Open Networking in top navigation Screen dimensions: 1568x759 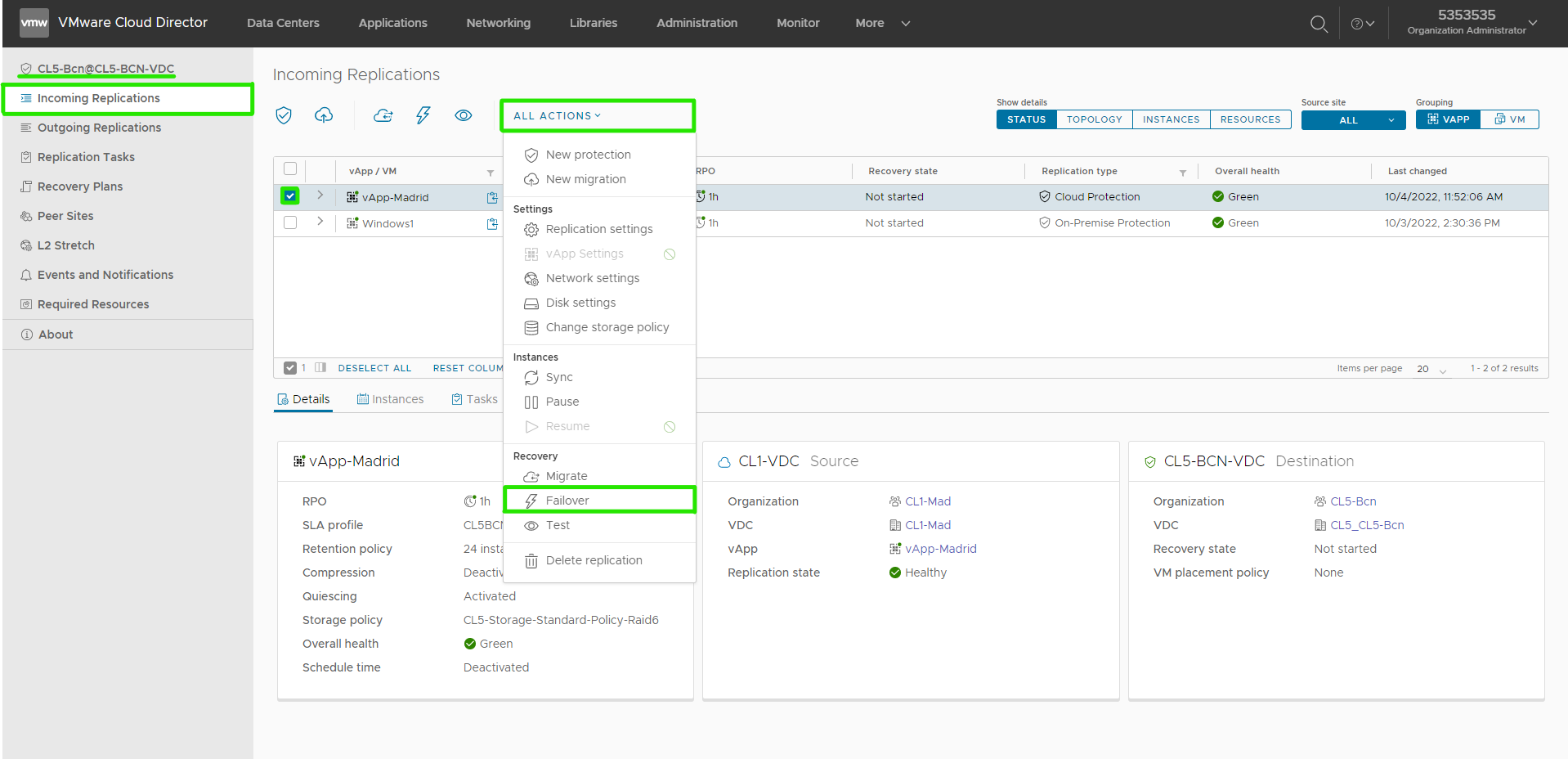tap(498, 23)
